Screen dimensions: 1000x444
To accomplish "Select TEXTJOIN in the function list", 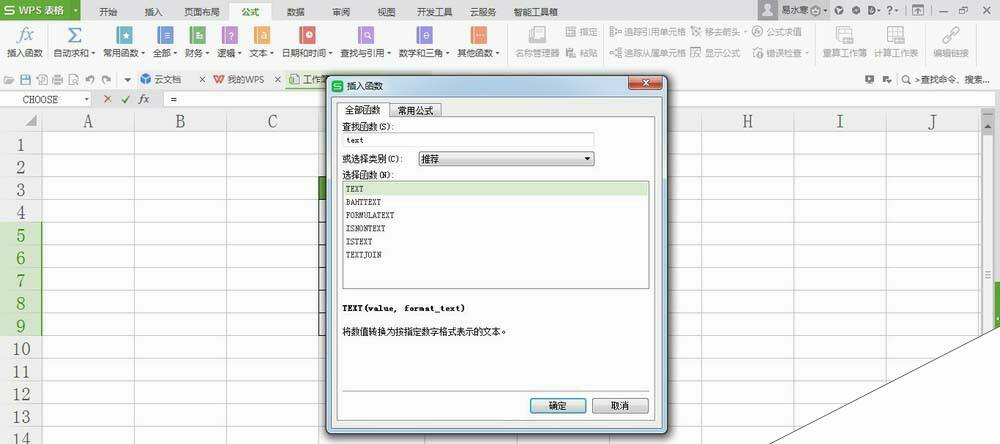I will (x=496, y=255).
